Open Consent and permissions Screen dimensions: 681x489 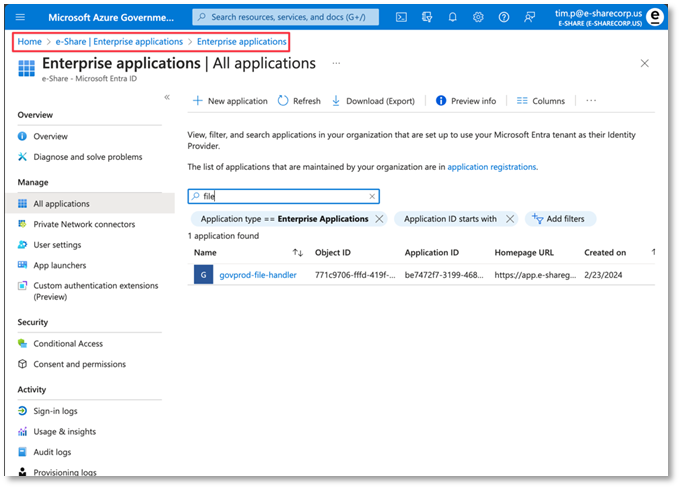[x=72, y=364]
